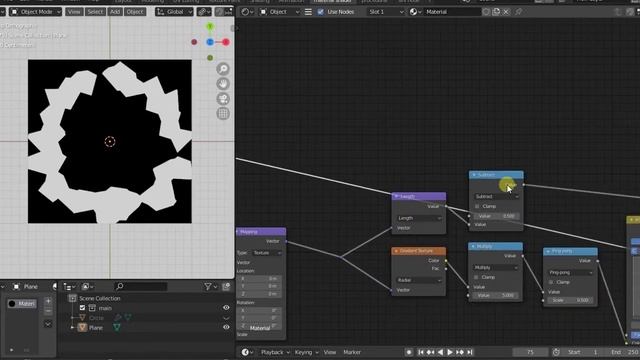Click the green mesh data icon beside Plane
Image resolution: width=640 pixels, height=360 pixels.
pyautogui.click(x=117, y=327)
